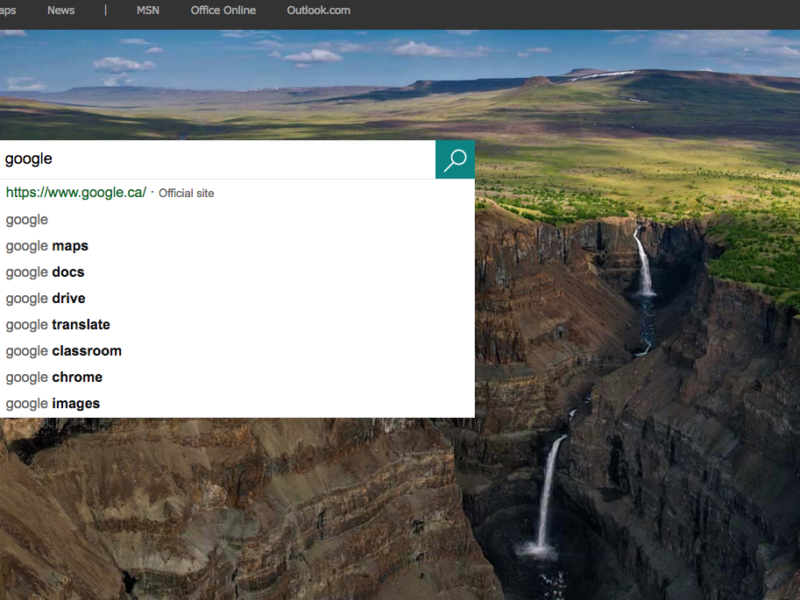Viewport: 800px width, 600px height.
Task: Open News in the top bar
Action: click(61, 10)
